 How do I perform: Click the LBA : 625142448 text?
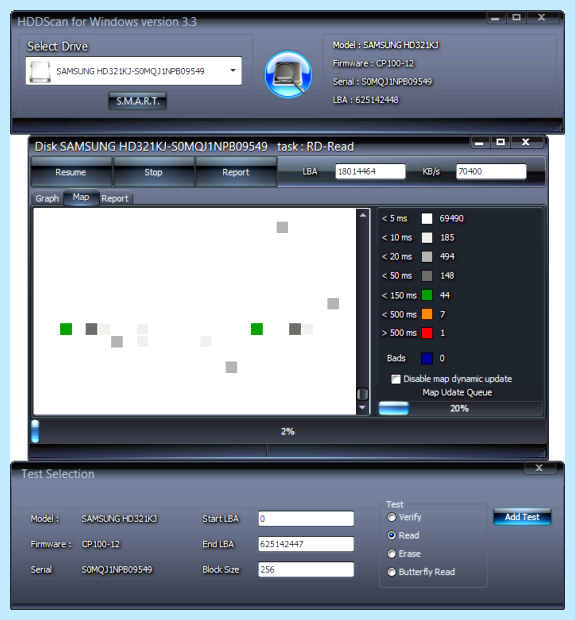pos(365,100)
